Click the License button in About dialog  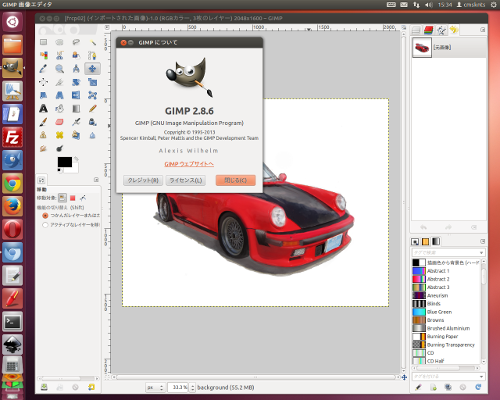(x=186, y=180)
